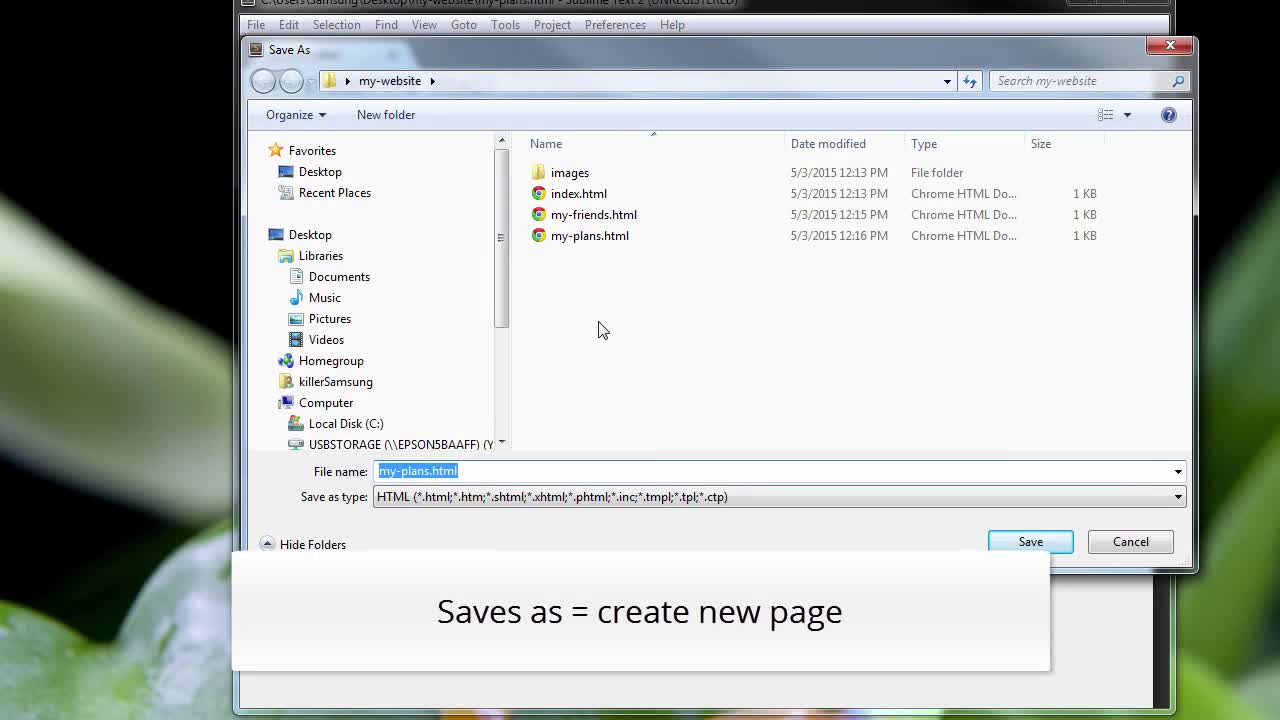Click the Chrome icon beside my-plans.html
Image resolution: width=1280 pixels, height=720 pixels.
539,236
